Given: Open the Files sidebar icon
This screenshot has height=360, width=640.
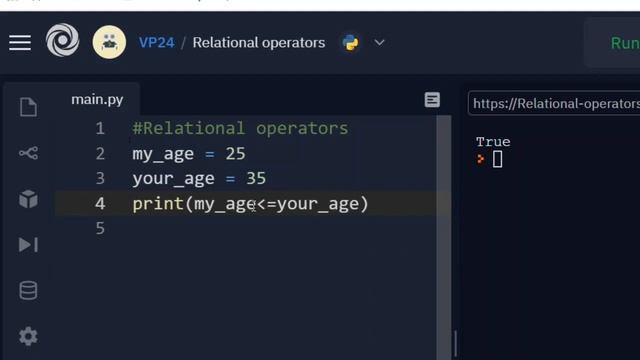Looking at the screenshot, I should coord(28,107).
